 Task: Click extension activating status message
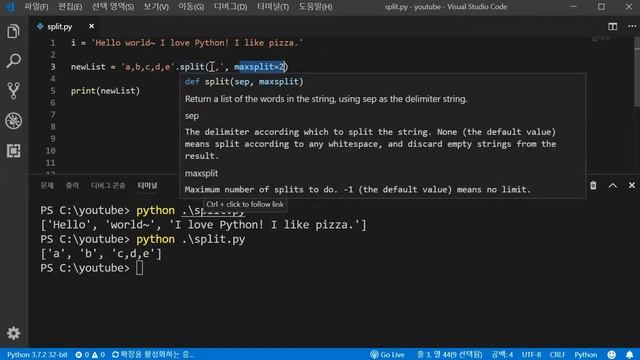[153, 355]
